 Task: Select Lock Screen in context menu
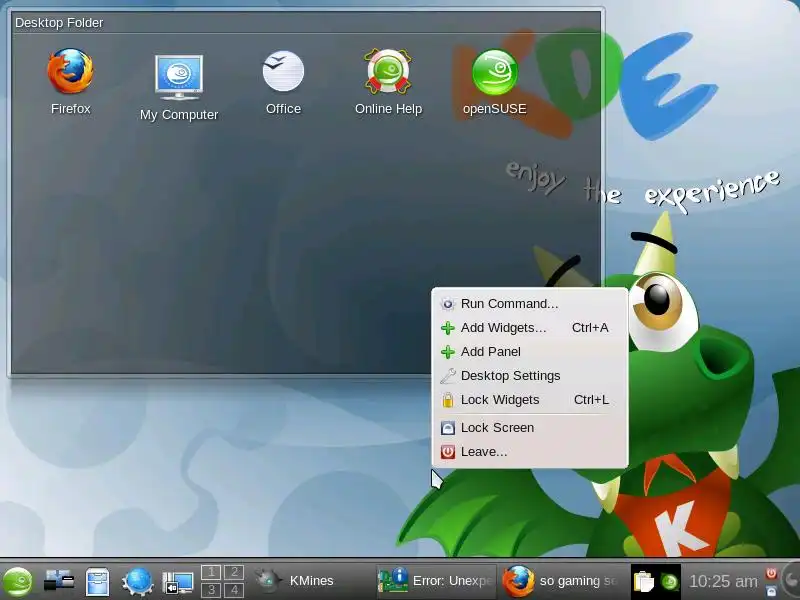pos(530,428)
